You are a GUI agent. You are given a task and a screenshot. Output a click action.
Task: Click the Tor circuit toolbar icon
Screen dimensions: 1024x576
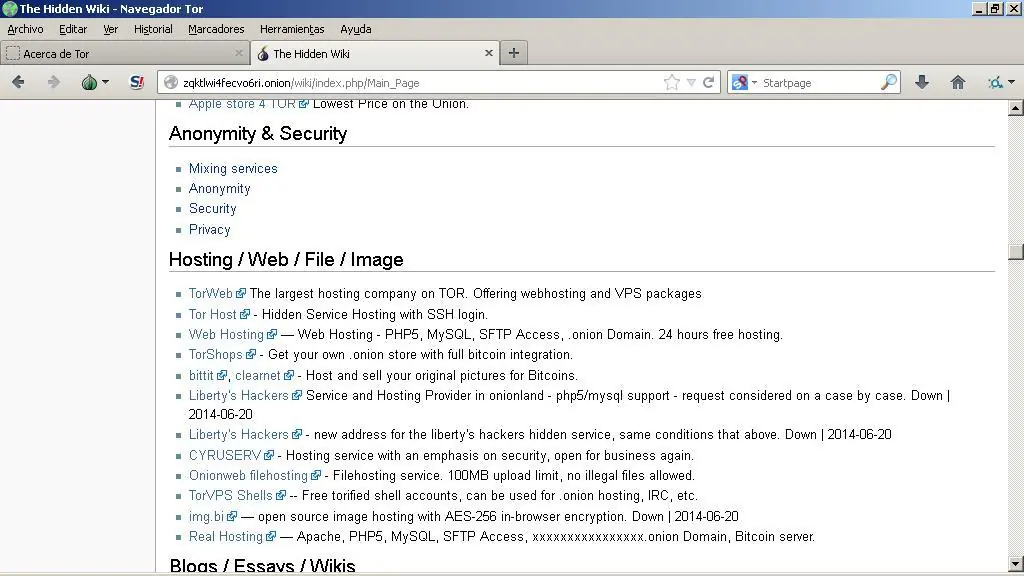point(995,82)
